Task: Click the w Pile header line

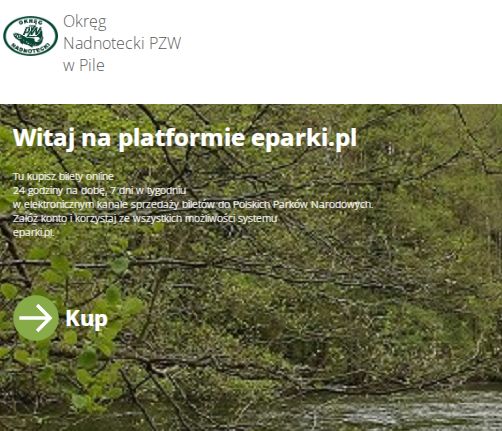Action: click(x=84, y=65)
